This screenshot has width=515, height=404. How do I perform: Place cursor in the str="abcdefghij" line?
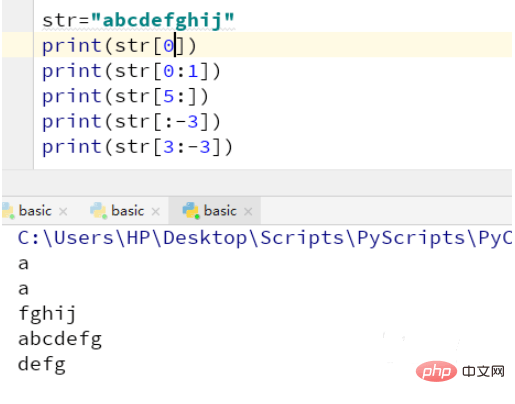coord(138,20)
